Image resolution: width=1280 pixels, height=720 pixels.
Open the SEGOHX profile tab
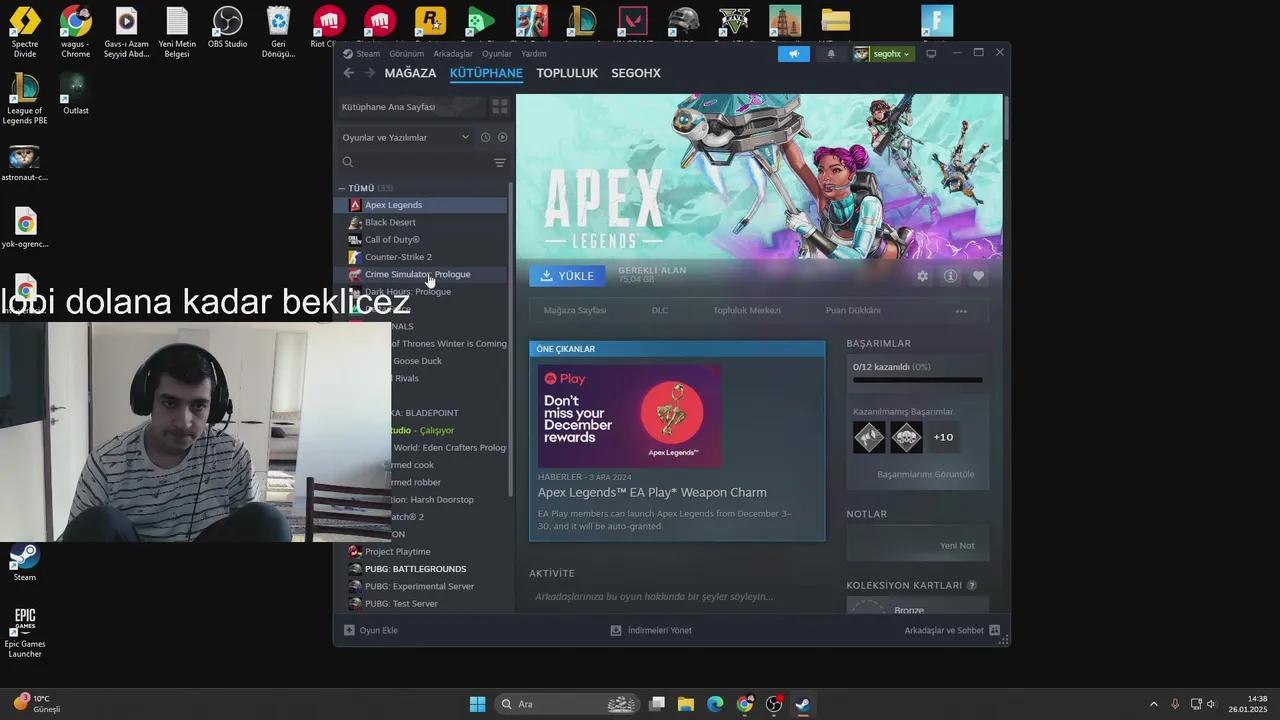(x=636, y=73)
